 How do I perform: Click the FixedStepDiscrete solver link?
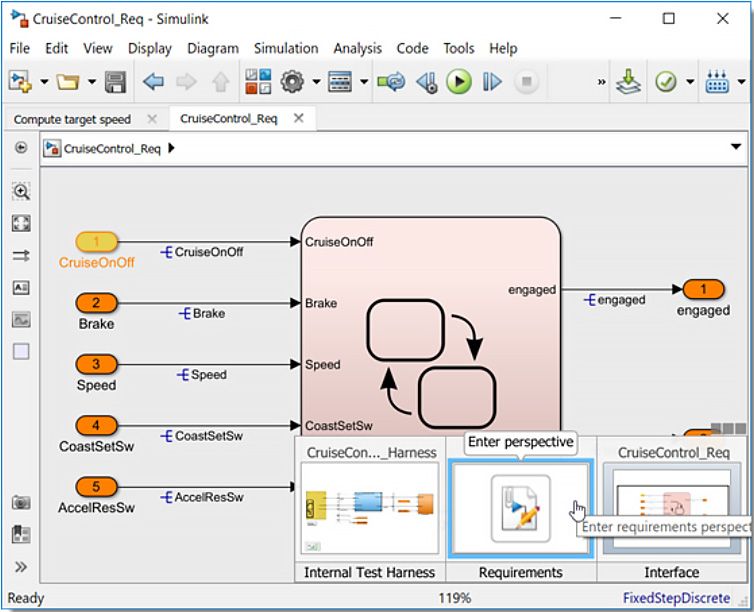pyautogui.click(x=676, y=598)
